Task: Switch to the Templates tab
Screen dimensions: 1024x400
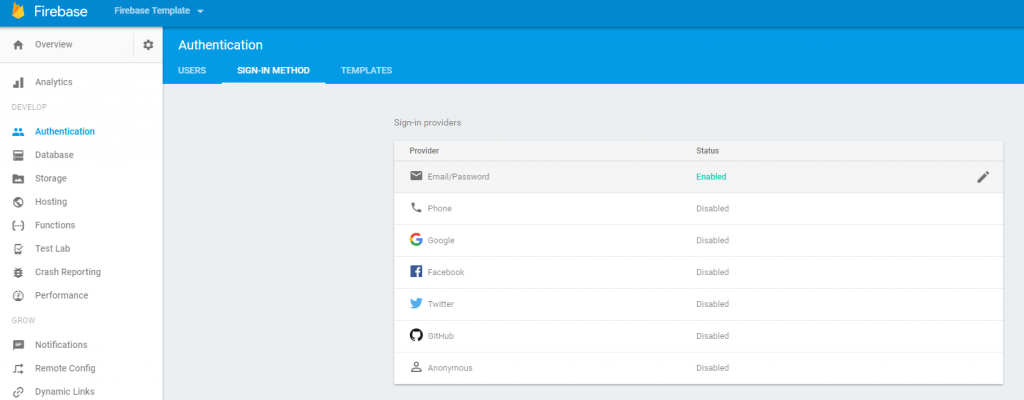Action: tap(366, 71)
